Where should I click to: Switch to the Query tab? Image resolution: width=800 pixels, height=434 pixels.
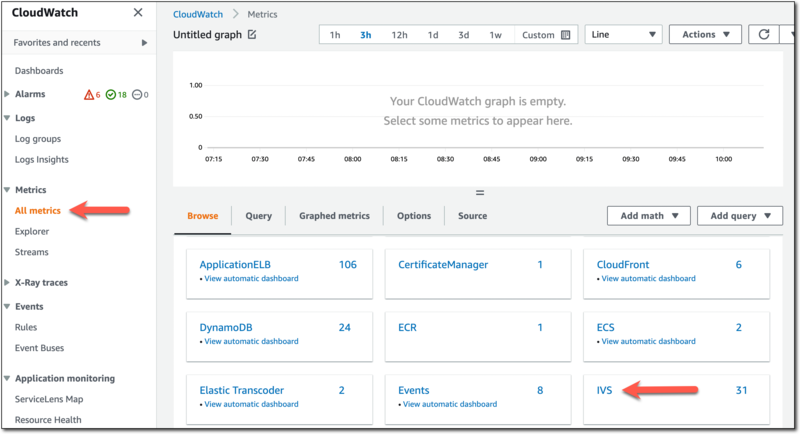259,216
